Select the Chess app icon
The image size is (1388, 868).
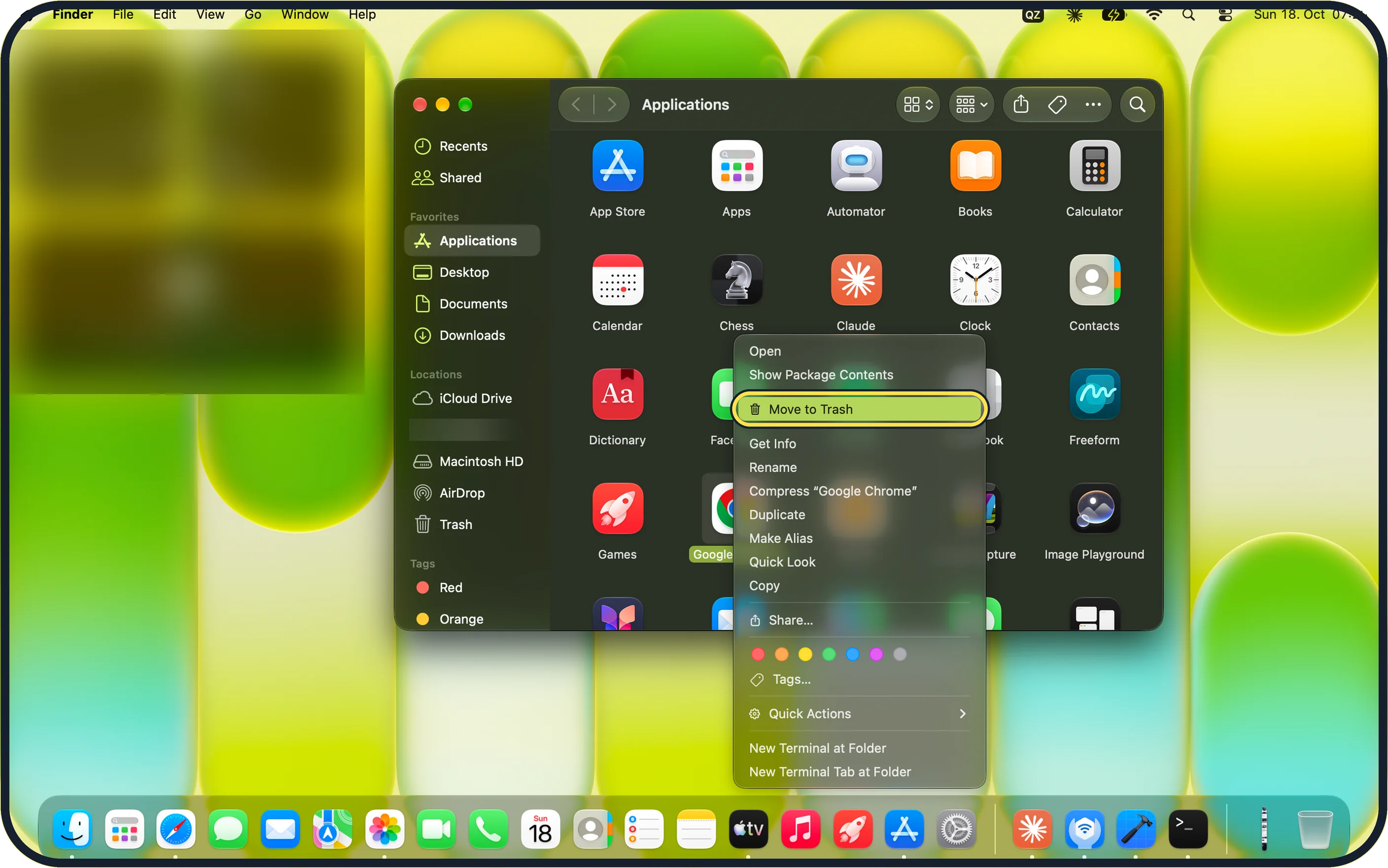tap(737, 280)
